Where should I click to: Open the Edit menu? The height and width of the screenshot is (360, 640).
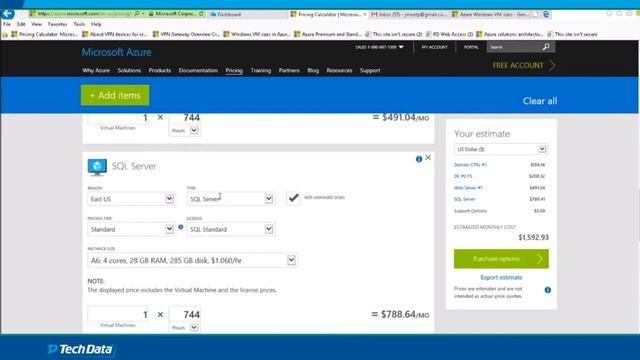tap(21, 24)
